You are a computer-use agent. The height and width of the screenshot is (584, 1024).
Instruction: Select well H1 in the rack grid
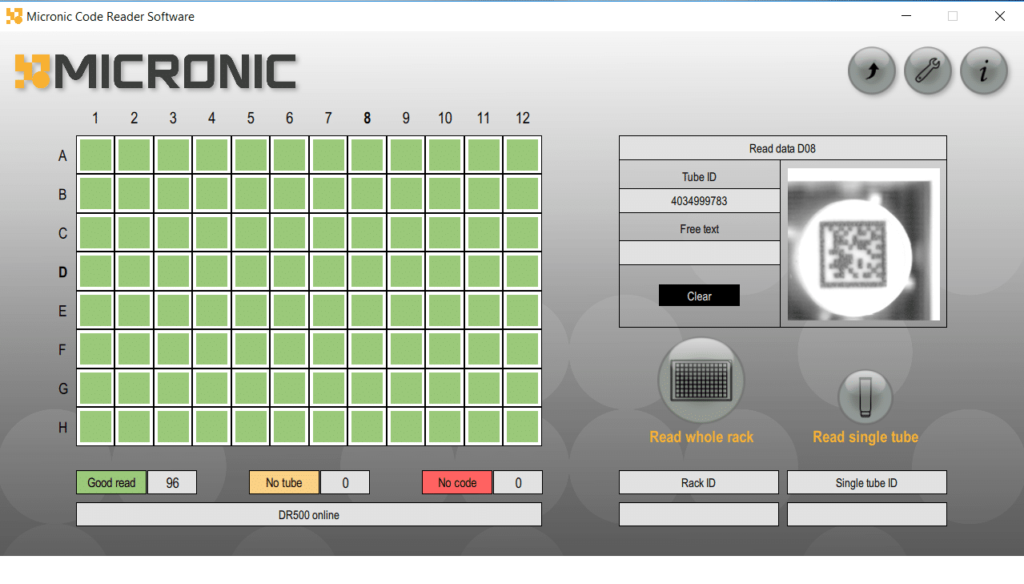(x=95, y=427)
